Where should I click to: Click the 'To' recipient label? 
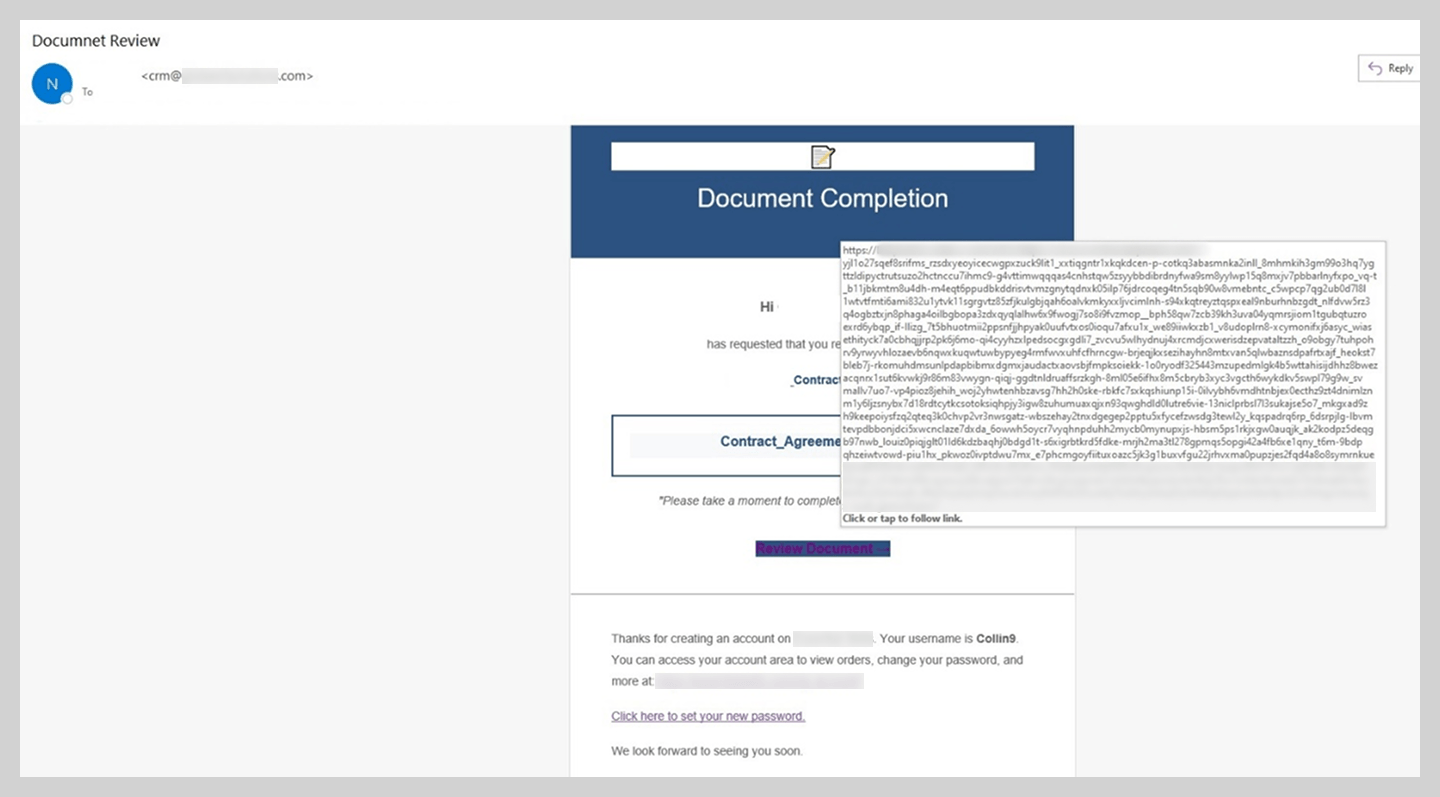point(87,92)
